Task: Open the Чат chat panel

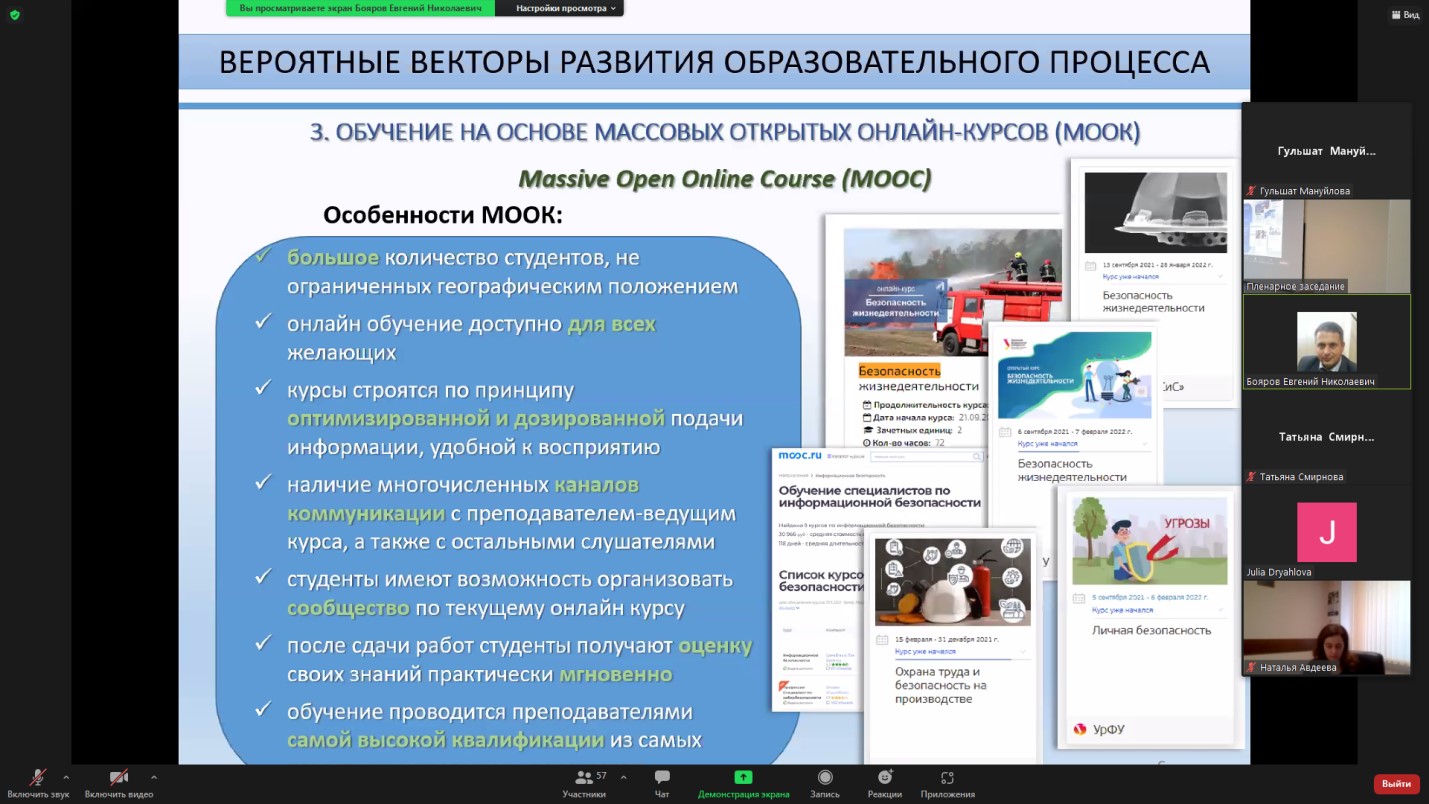Action: coord(661,778)
